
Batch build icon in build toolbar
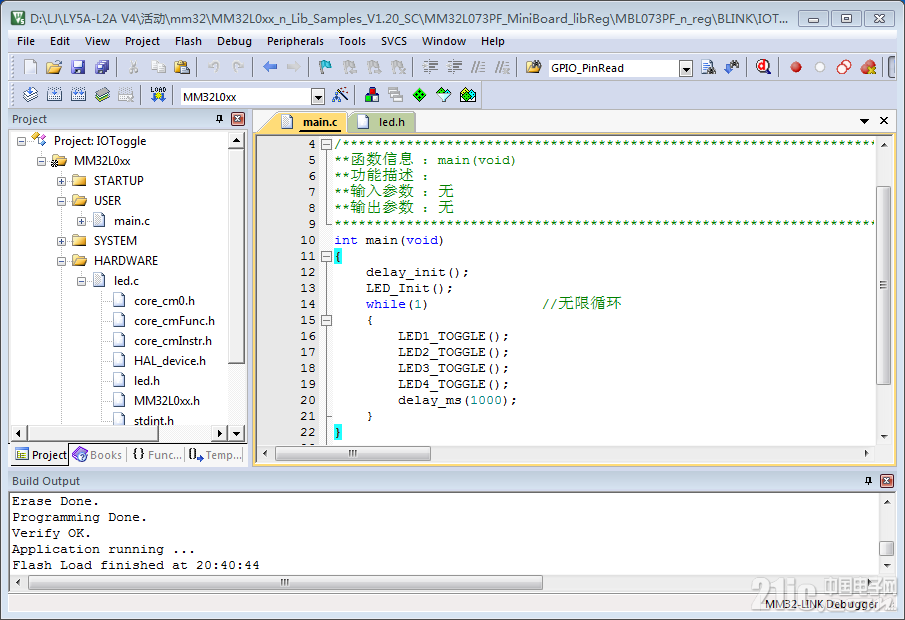(102, 95)
